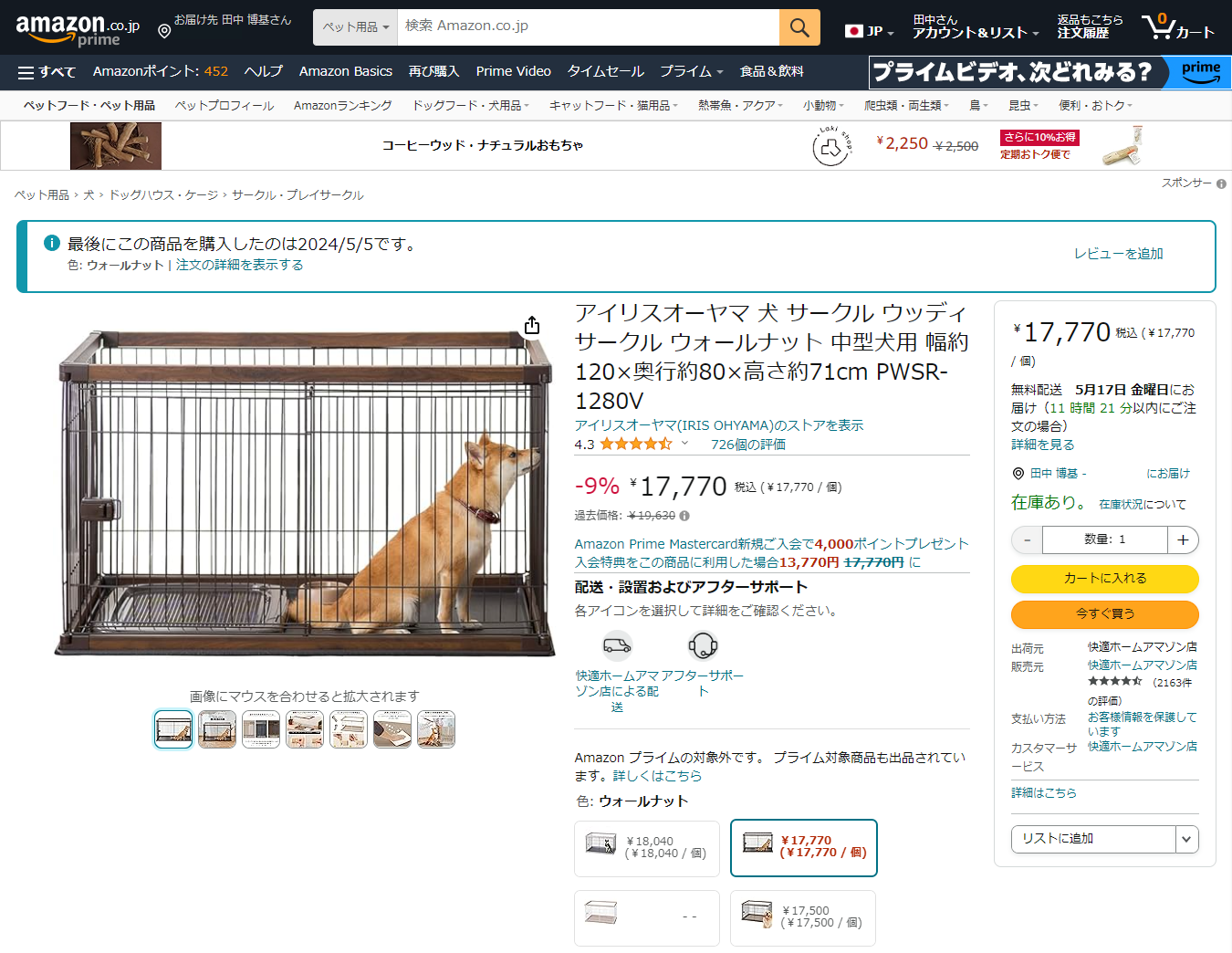
Task: Open the hamburger すべて menu
Action: coord(47,72)
